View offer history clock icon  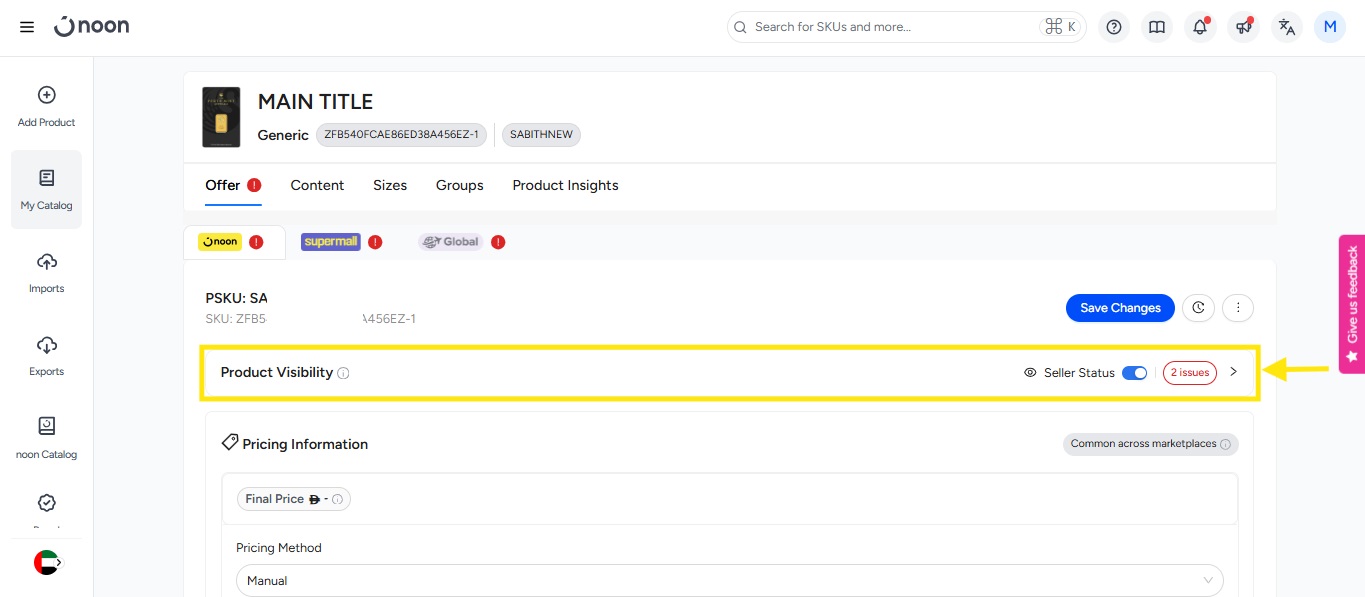tap(1198, 308)
